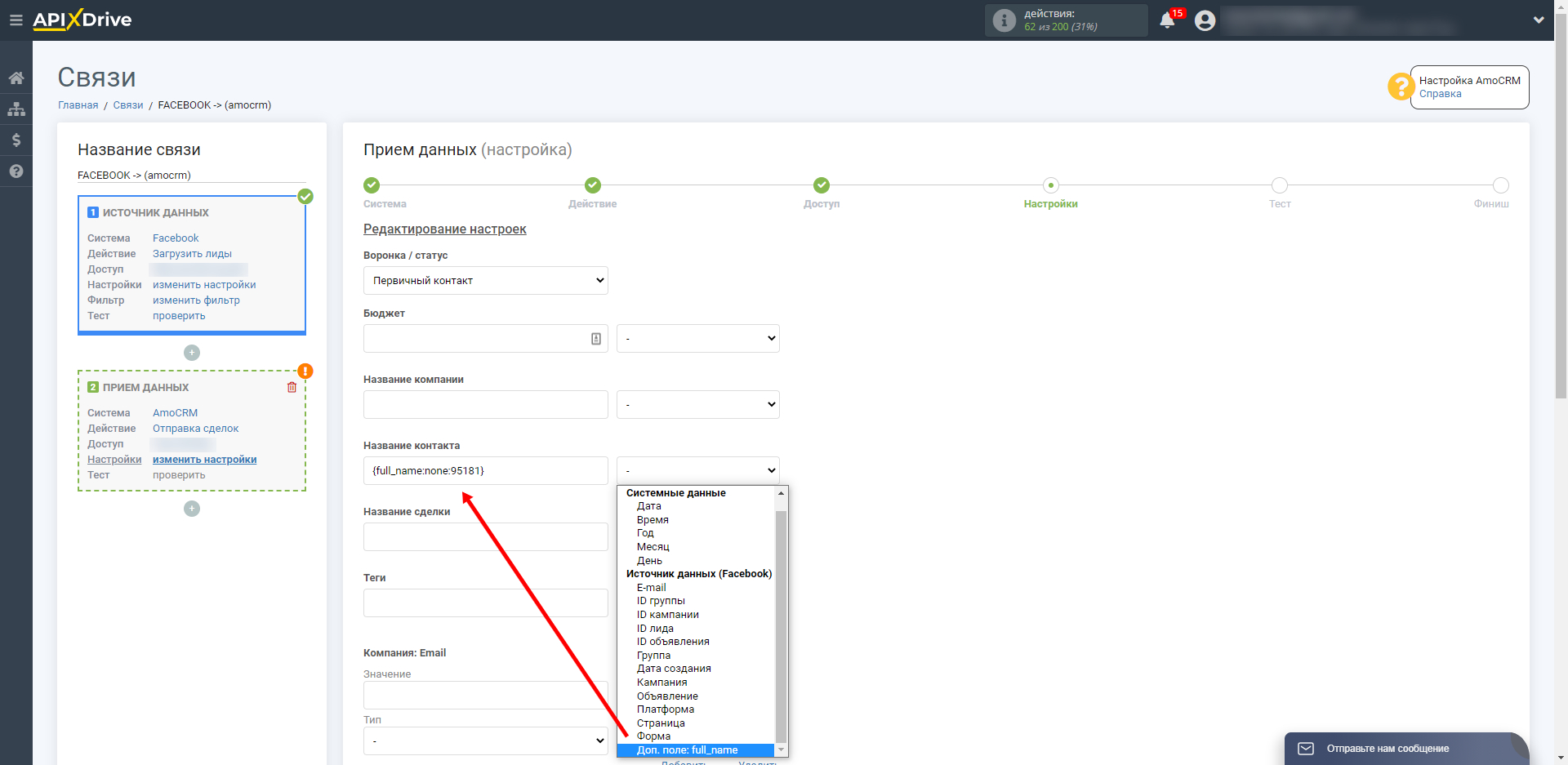Select Время in the variable list

click(x=653, y=520)
